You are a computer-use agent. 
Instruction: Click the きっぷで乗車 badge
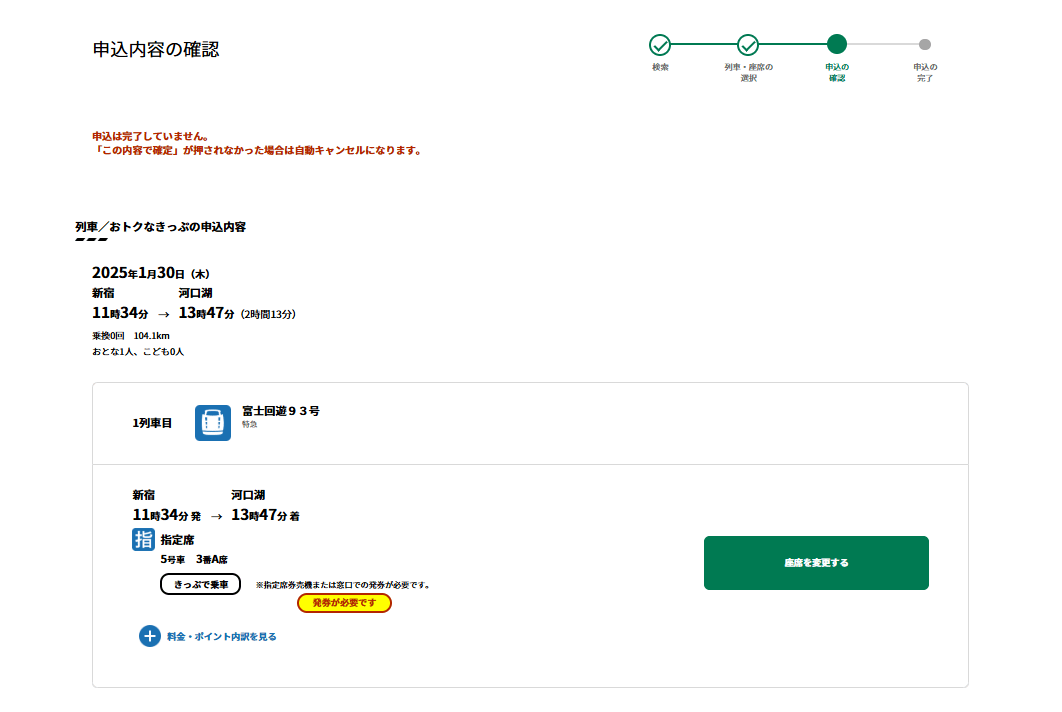tap(200, 584)
